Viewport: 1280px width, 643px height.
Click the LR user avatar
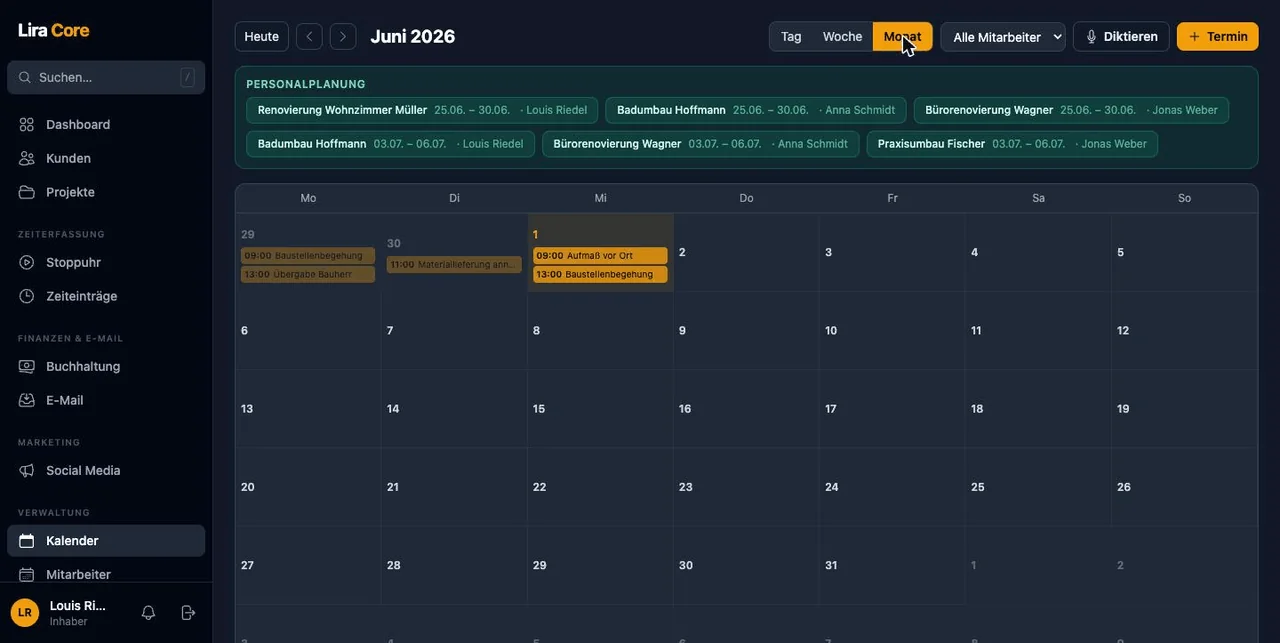25,612
